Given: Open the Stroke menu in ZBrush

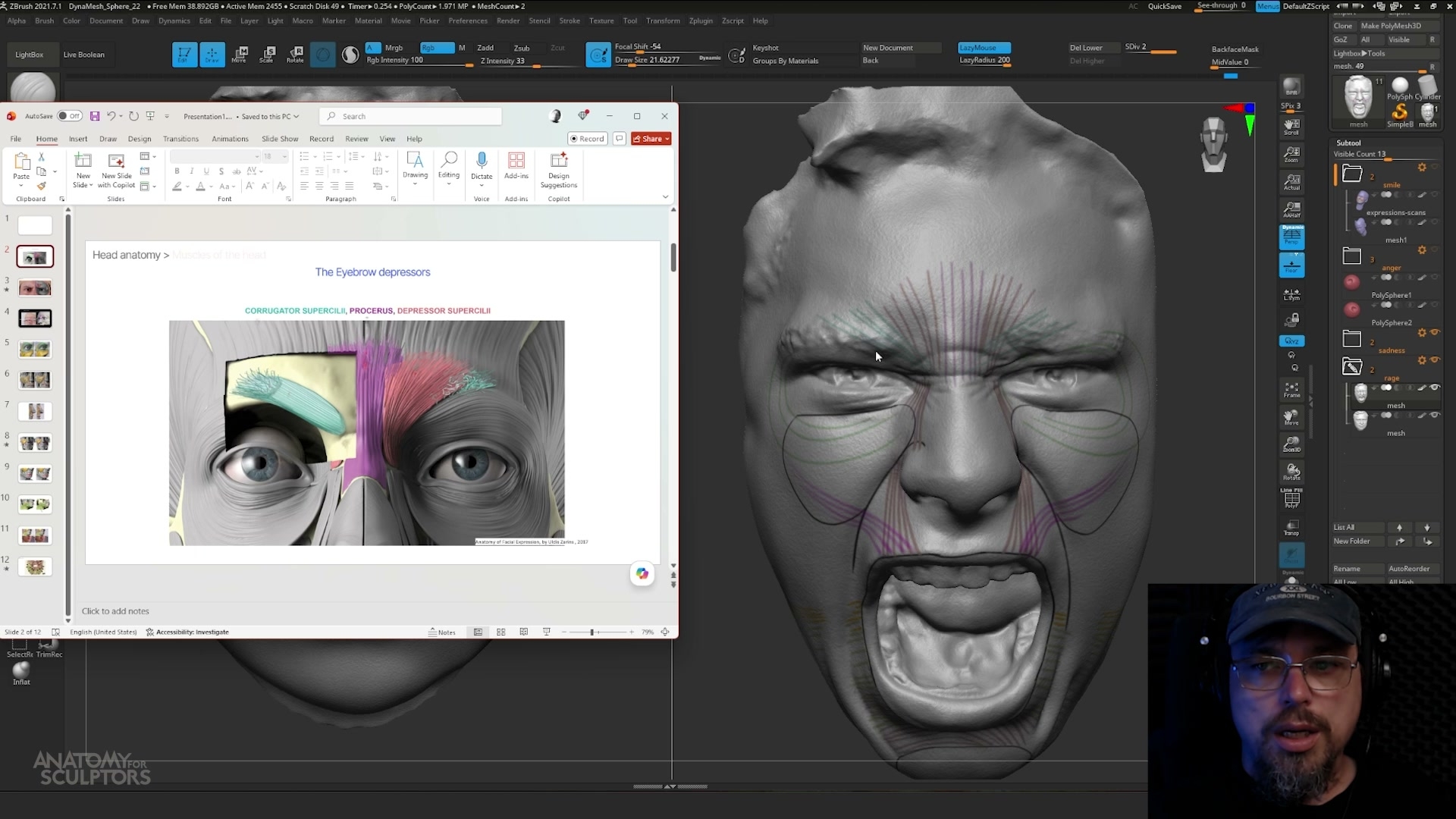Looking at the screenshot, I should [x=570, y=20].
